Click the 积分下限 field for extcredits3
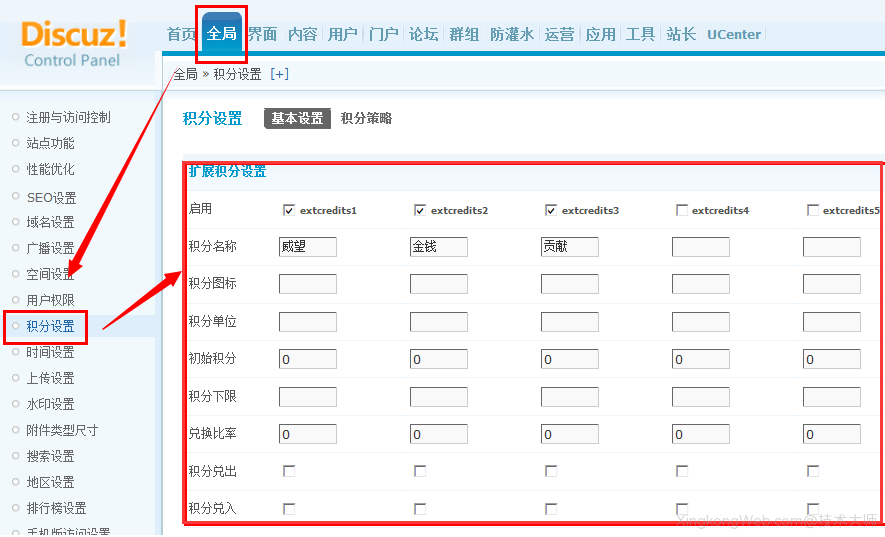Screen dimensions: 885x537 pyautogui.click(x=569, y=397)
